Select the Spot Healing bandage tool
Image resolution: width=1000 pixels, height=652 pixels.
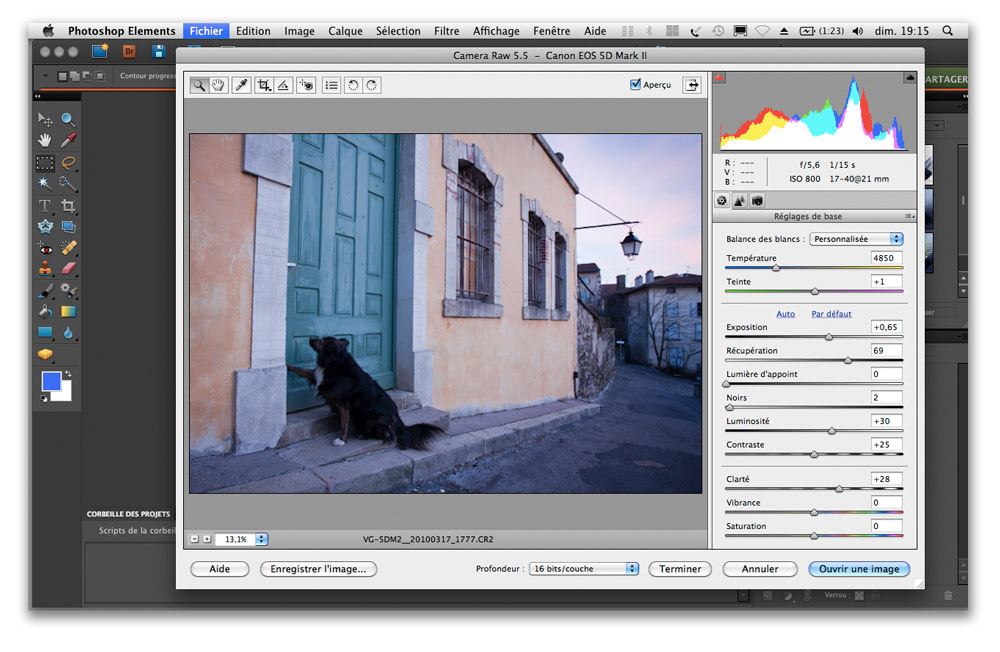(x=68, y=248)
